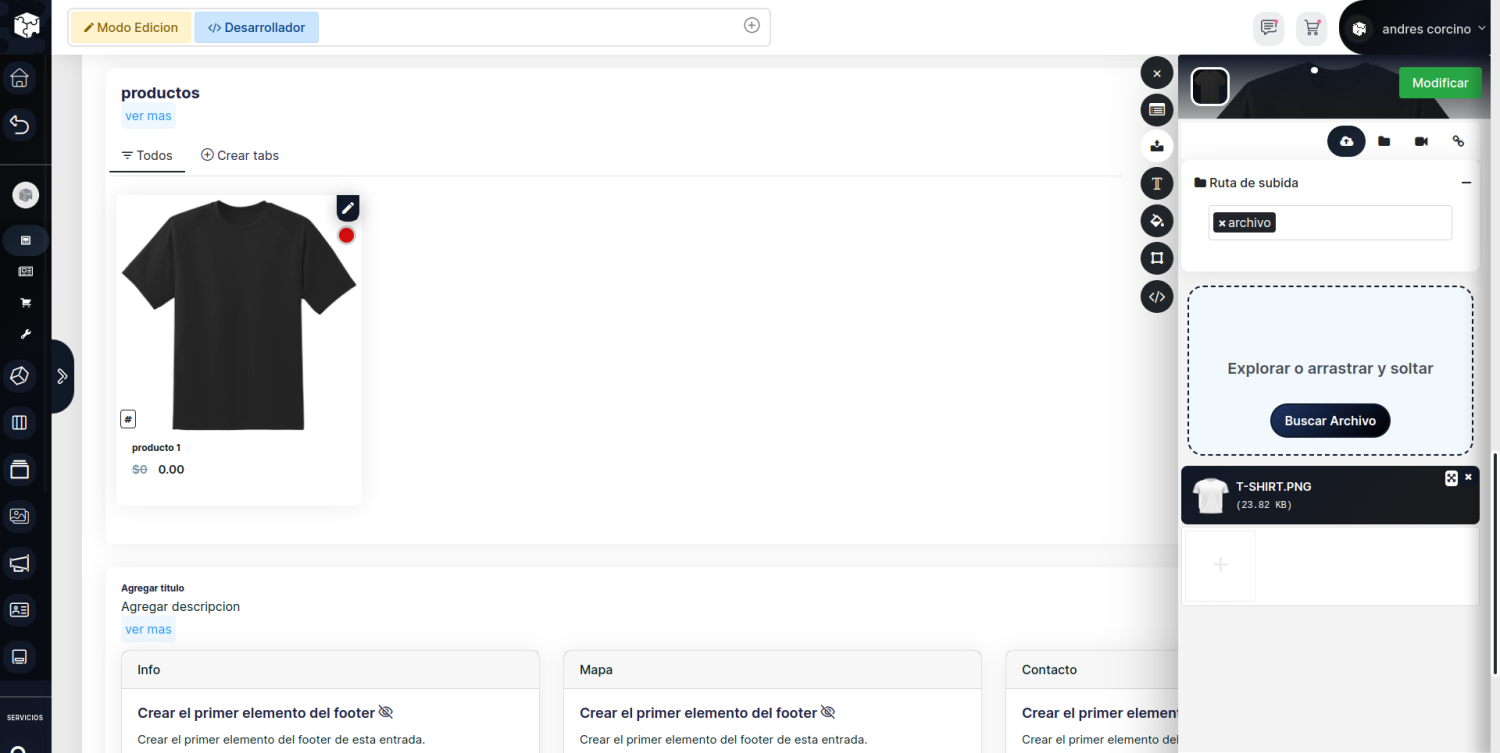
Task: Select the paint bucket fill tool
Action: [x=1157, y=220]
